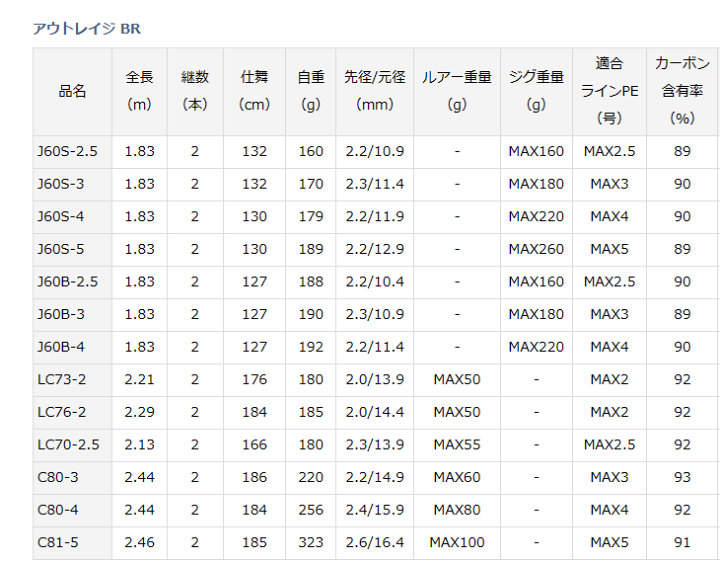Select the 93 carbon content cell
Viewport: 720px width, 563px height.
click(682, 477)
